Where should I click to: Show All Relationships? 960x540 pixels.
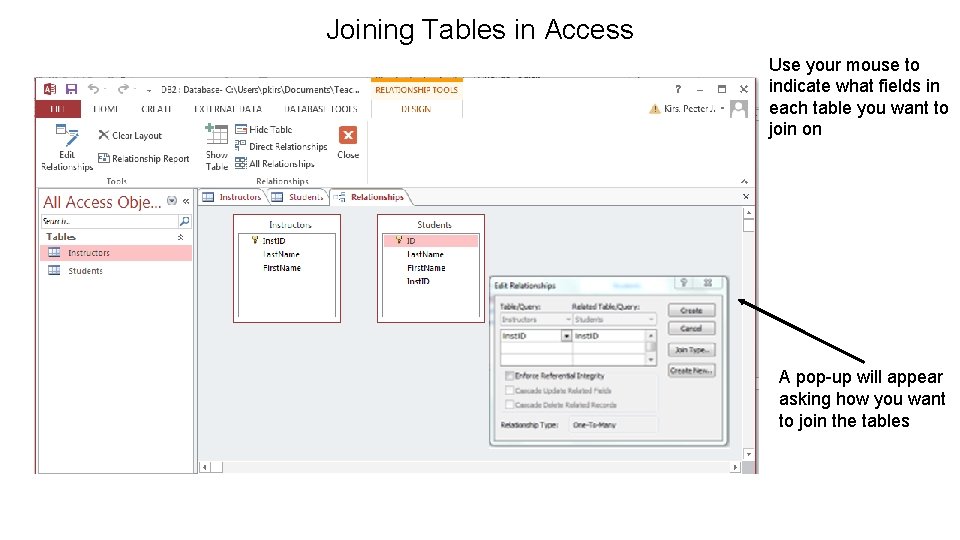click(275, 163)
